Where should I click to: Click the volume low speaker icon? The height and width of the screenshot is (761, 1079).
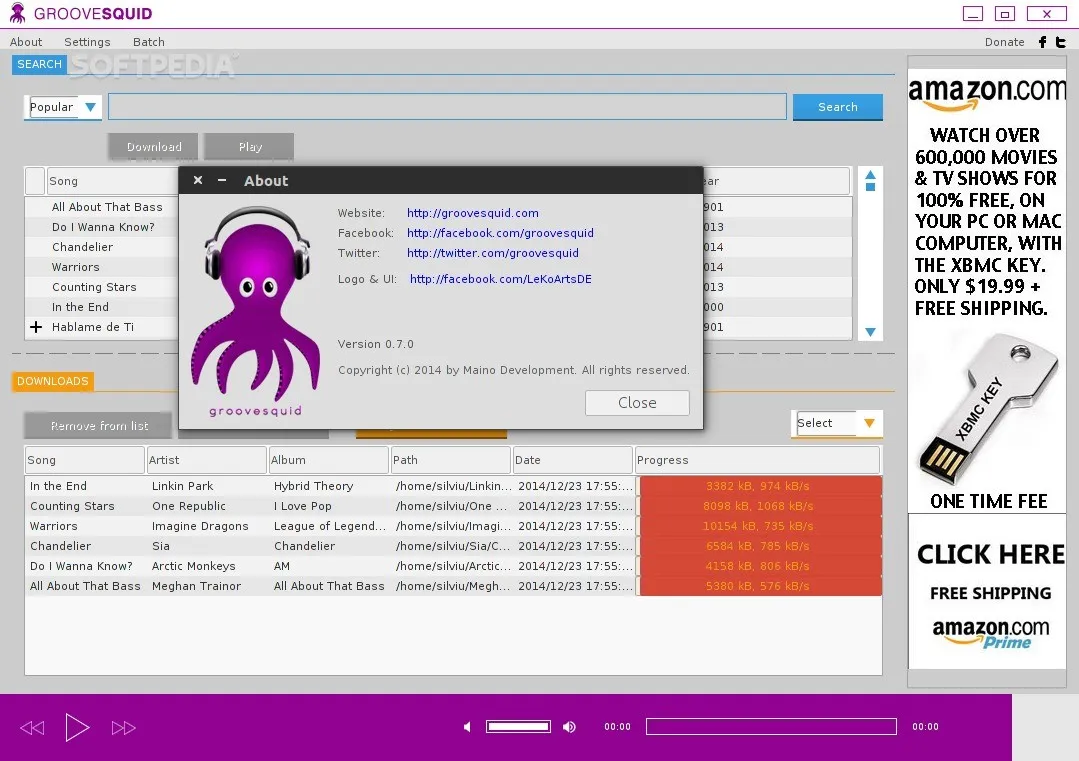pyautogui.click(x=466, y=727)
